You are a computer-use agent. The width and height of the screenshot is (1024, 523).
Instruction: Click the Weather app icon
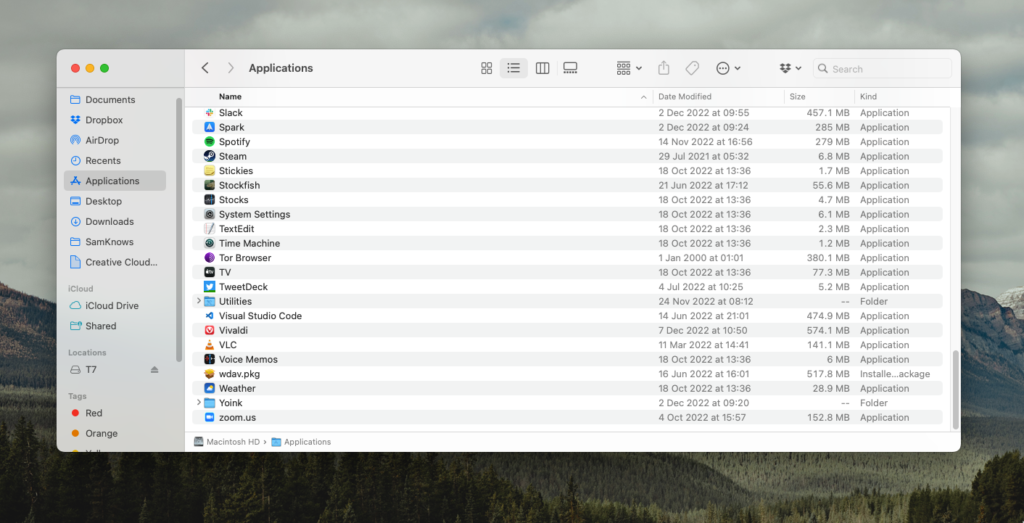coord(209,388)
